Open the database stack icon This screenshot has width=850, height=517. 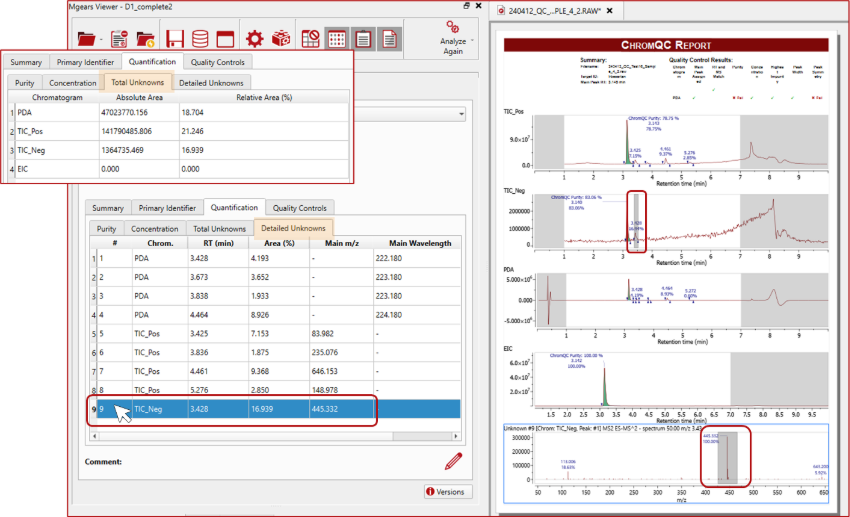click(x=200, y=40)
